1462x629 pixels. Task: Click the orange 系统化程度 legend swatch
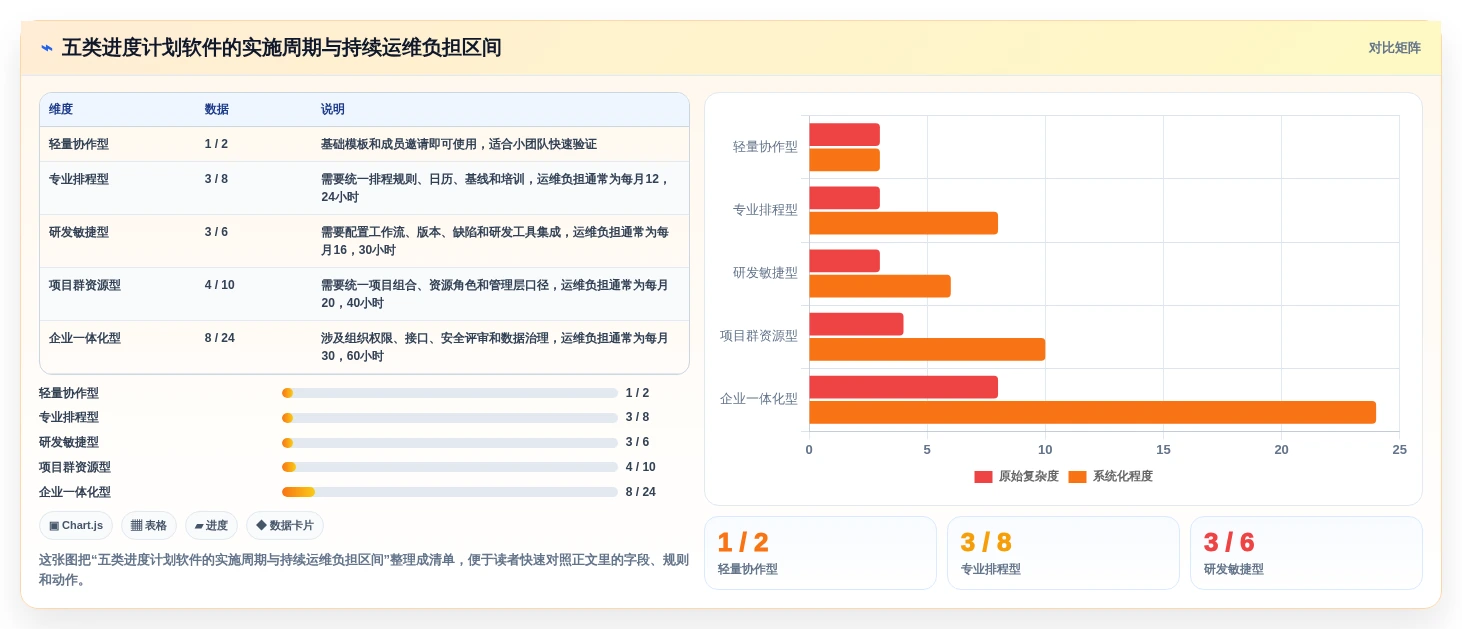pos(1077,477)
